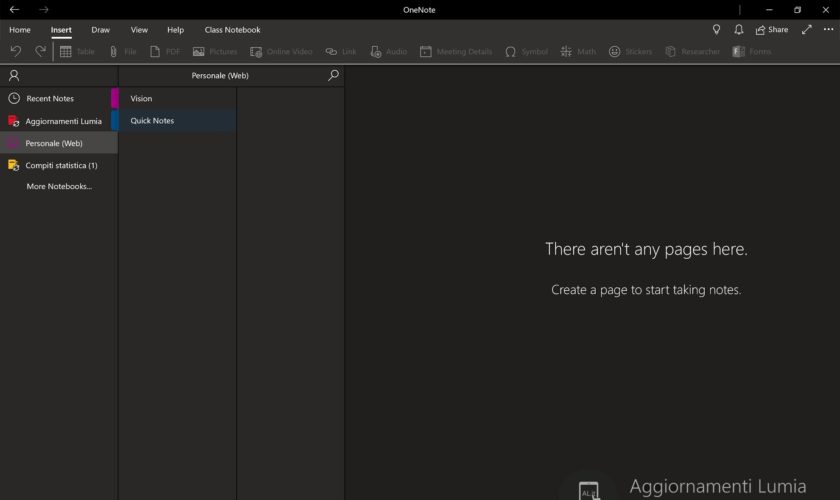This screenshot has height=500, width=840.
Task: Click the Share button
Action: coord(772,30)
